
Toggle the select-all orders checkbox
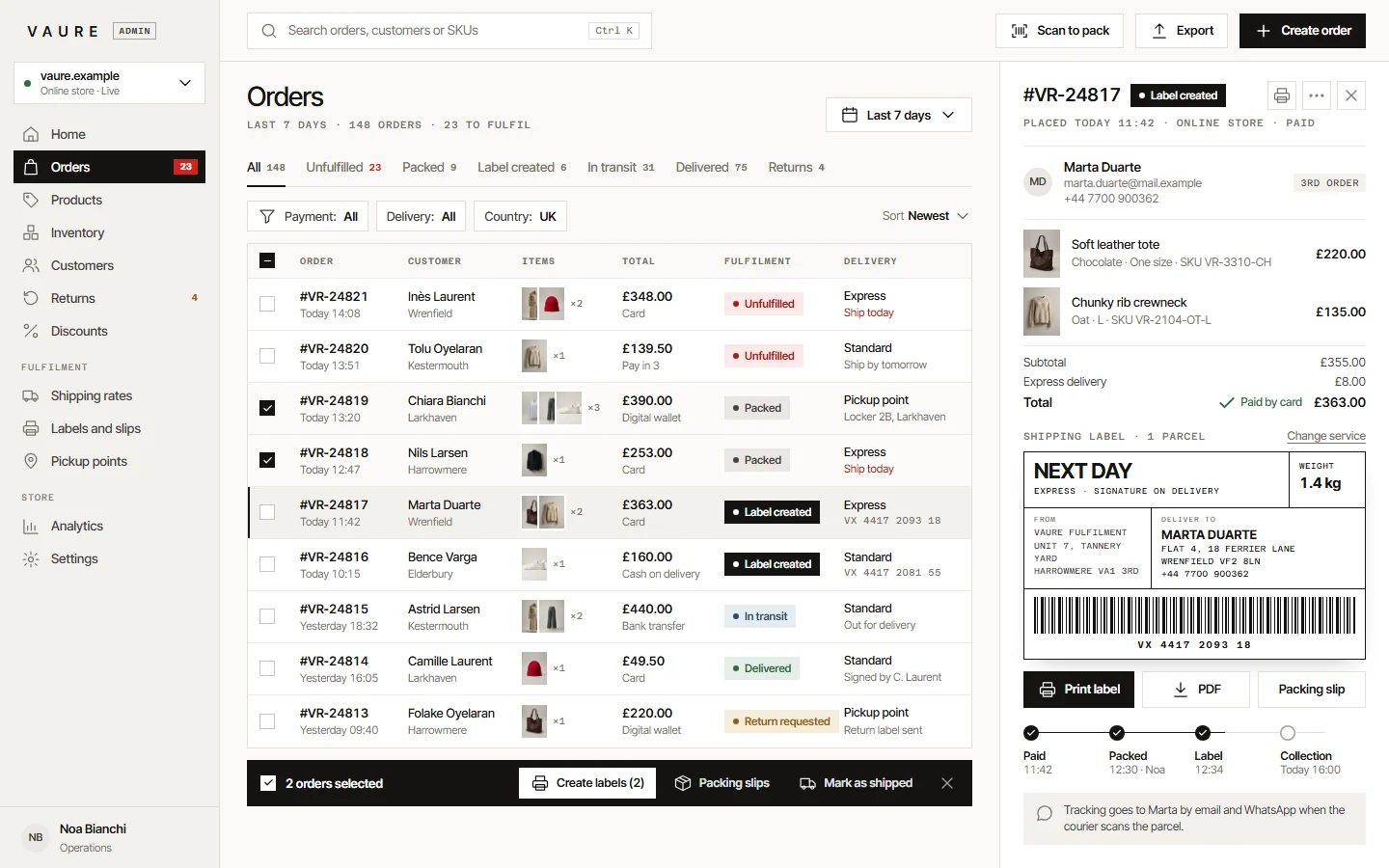click(267, 260)
